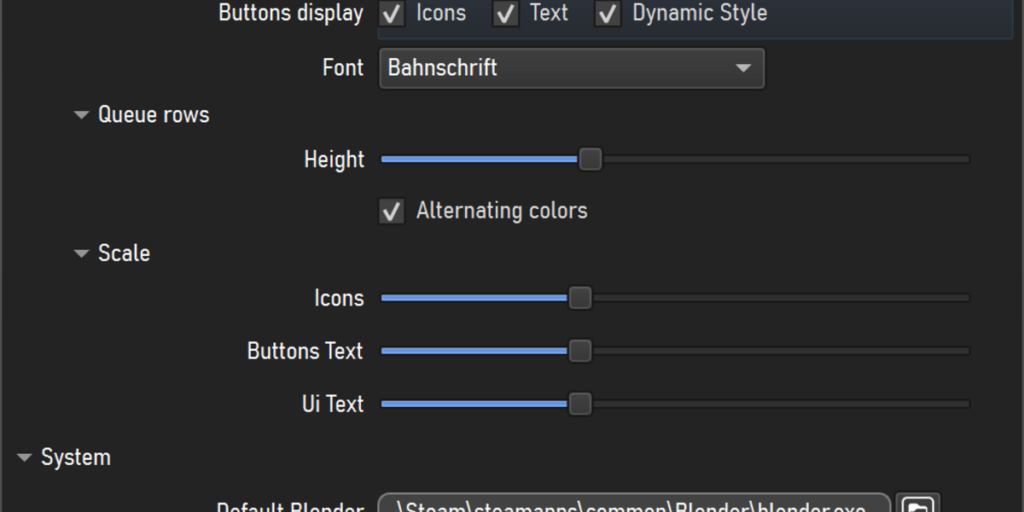Uncheck the Text buttons display checkbox

coord(505,14)
